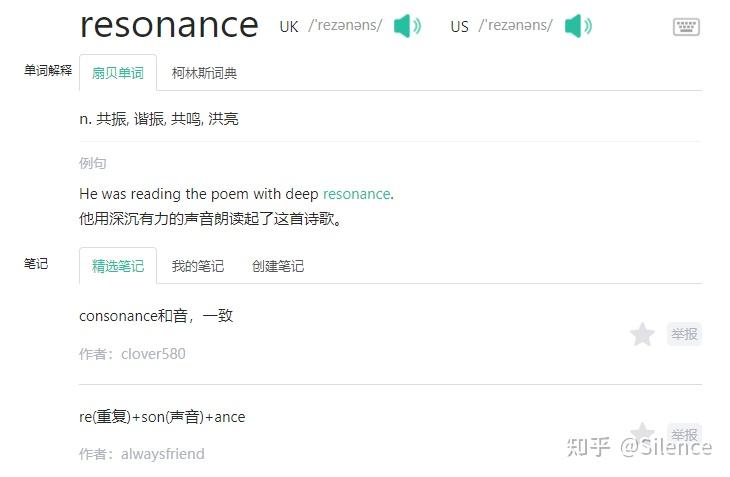This screenshot has width=730, height=477.
Task: Click the keyboard icon at top right
Action: pyautogui.click(x=686, y=27)
